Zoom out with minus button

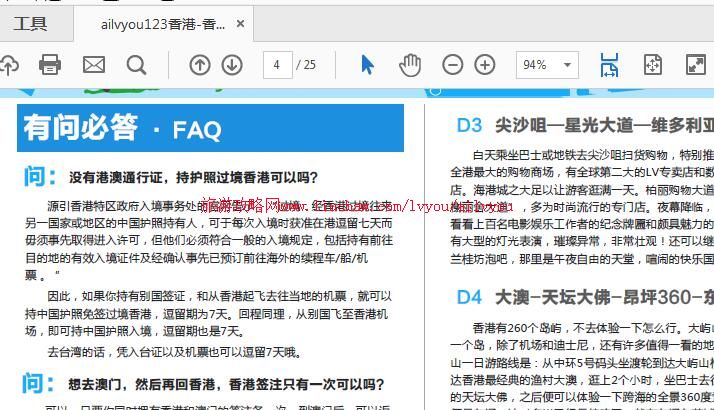(453, 65)
